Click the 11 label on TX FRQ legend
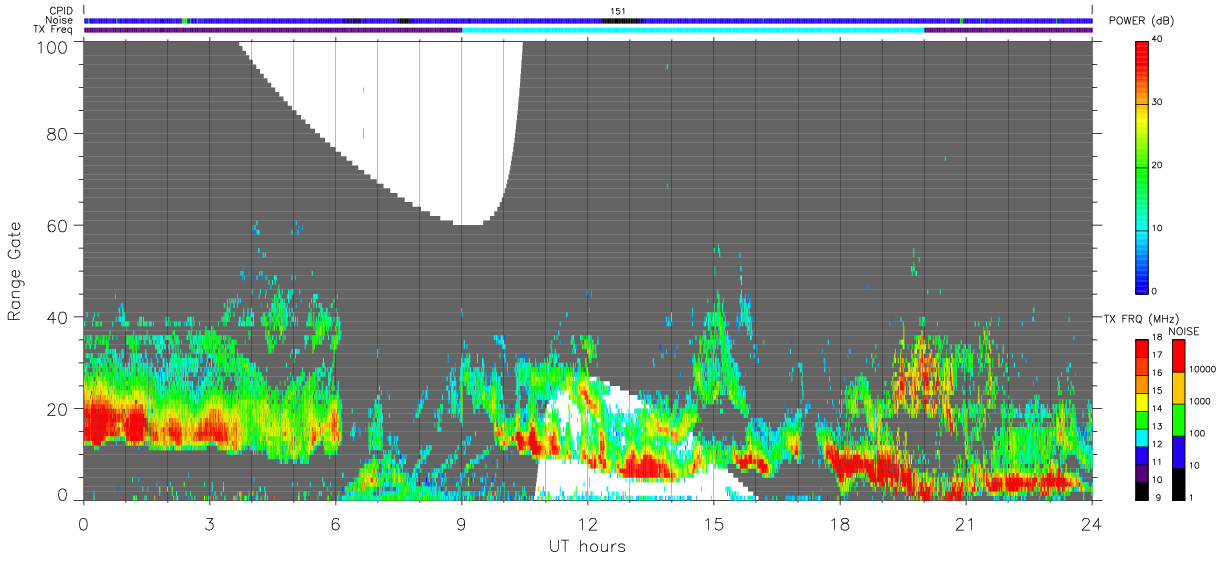This screenshot has height=567, width=1228. coord(1158,462)
